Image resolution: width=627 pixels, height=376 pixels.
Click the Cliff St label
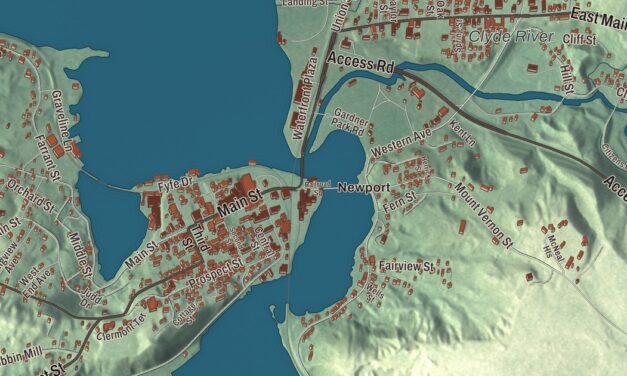[x=579, y=40]
